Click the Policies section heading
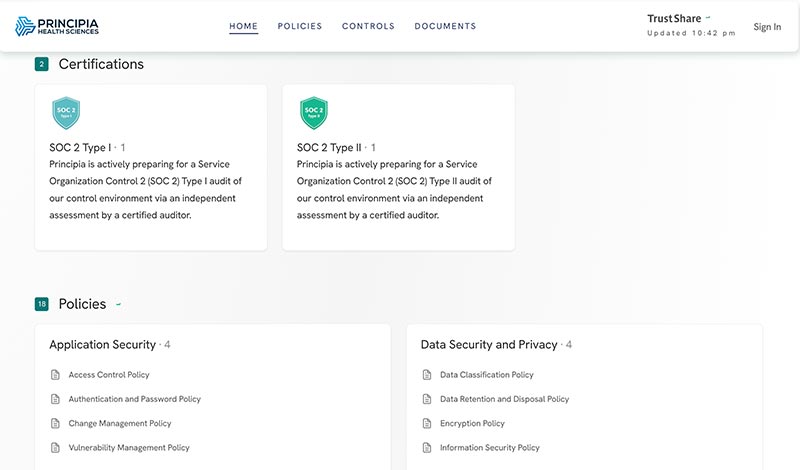 coord(82,304)
